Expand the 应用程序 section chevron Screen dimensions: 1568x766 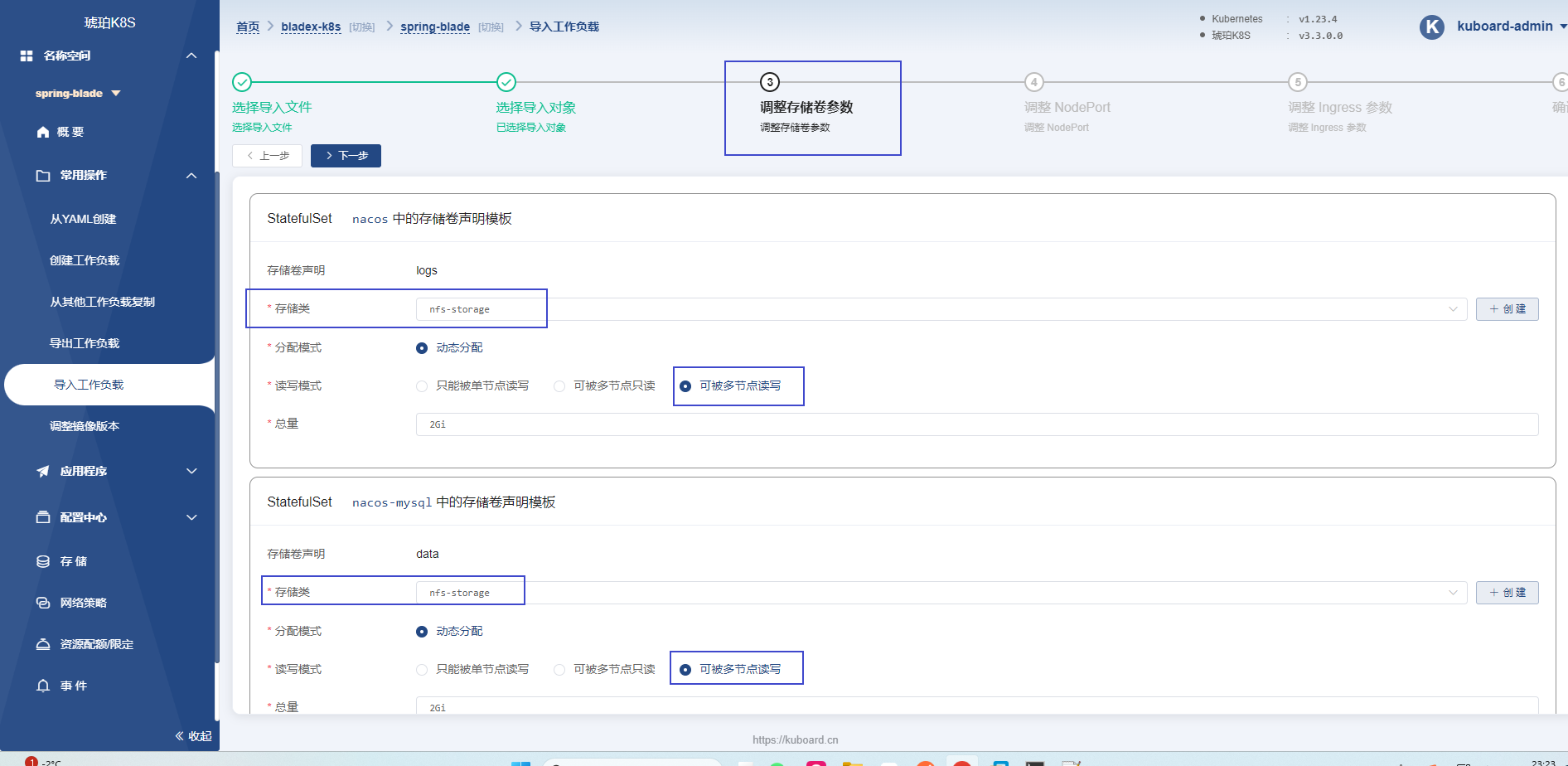point(191,471)
